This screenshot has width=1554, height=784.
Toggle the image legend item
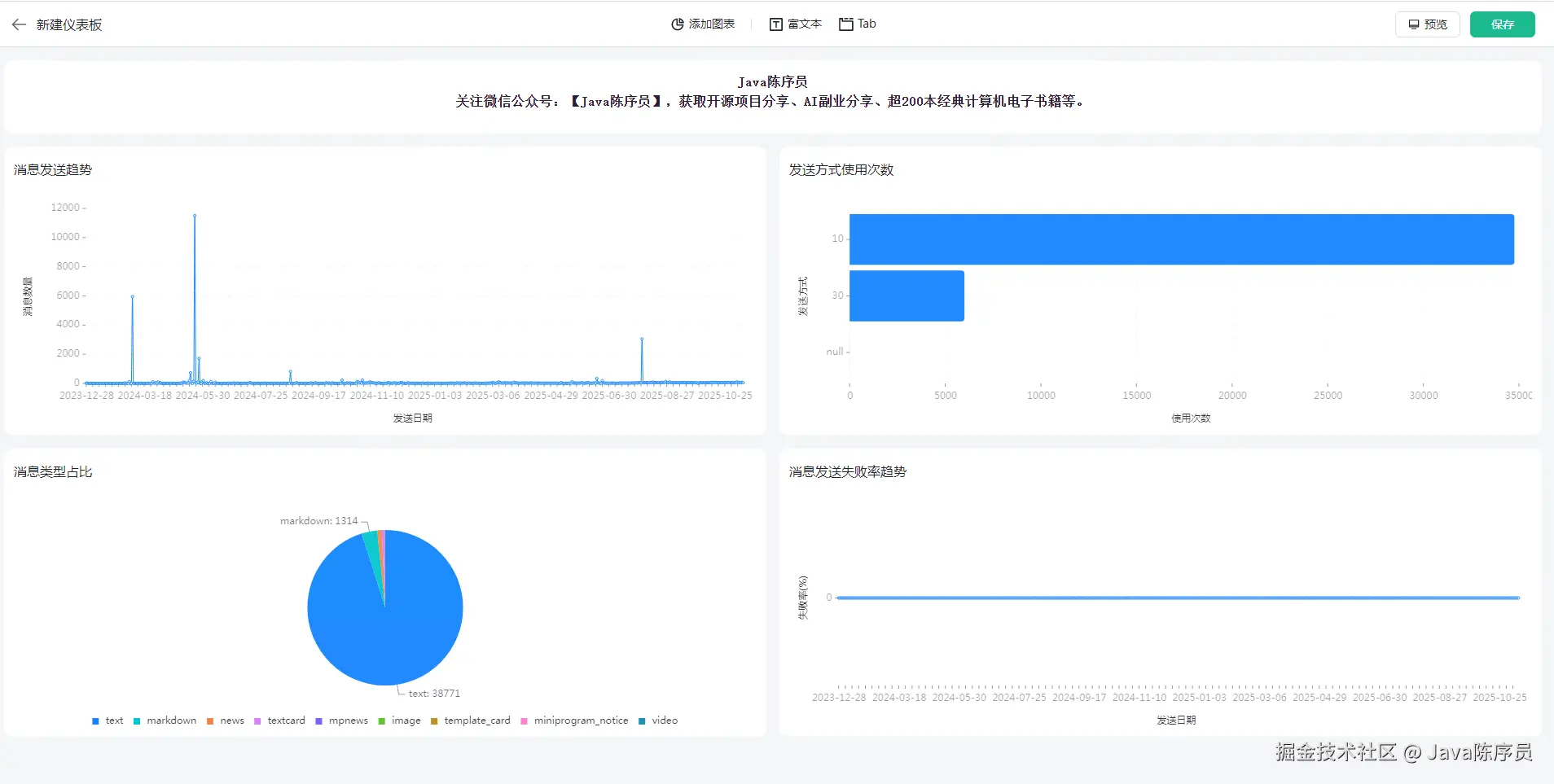click(399, 720)
